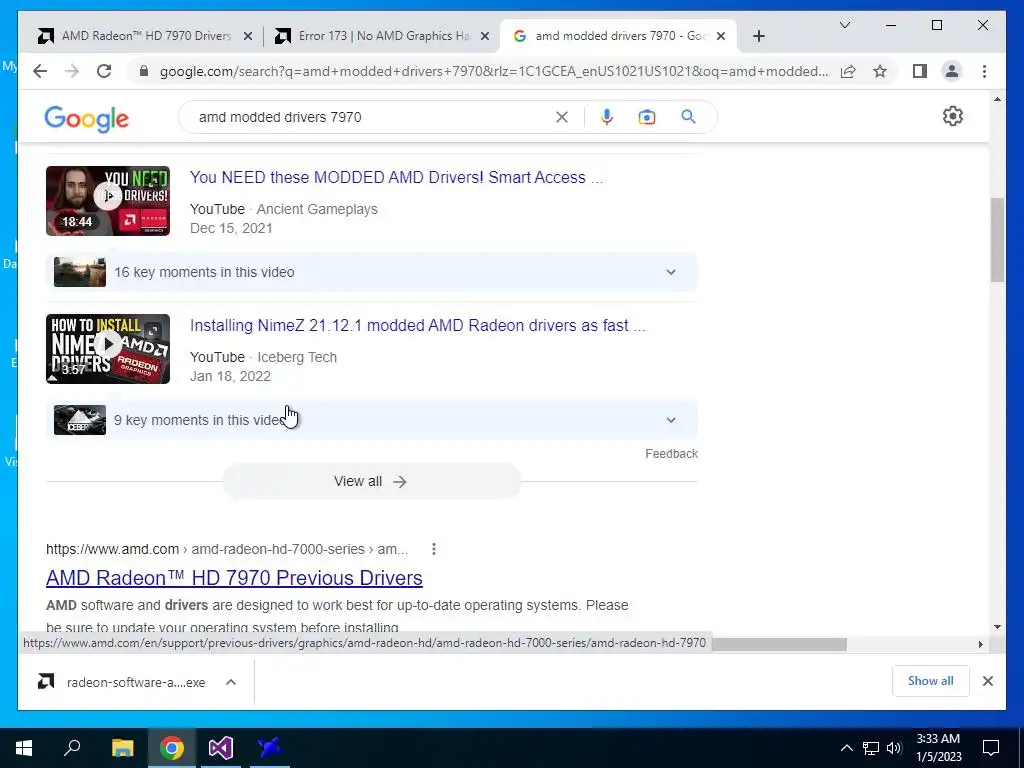
Task: Open Visual Studio from taskbar
Action: (x=221, y=748)
